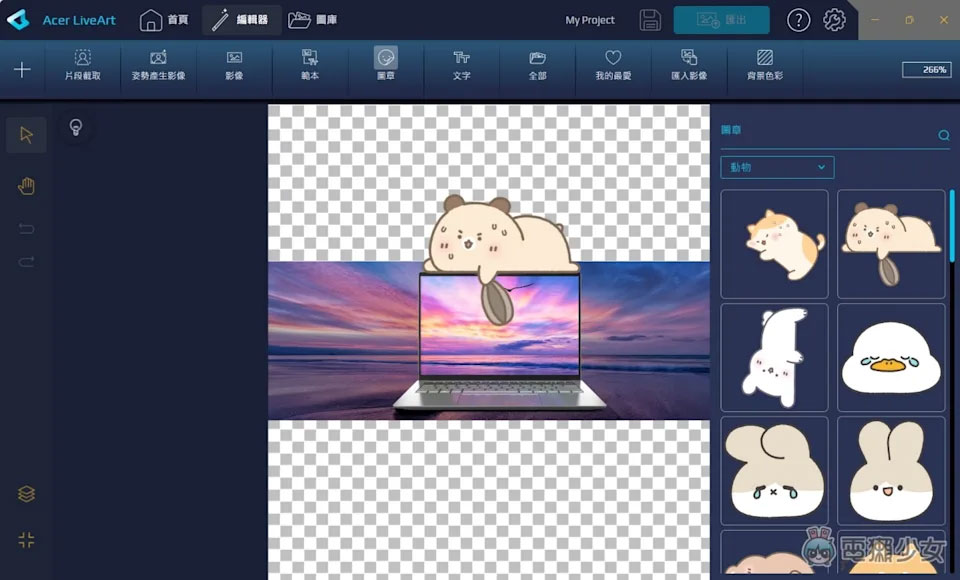Switch to the 首頁 home tab
This screenshot has height=580, width=960.
pyautogui.click(x=164, y=20)
